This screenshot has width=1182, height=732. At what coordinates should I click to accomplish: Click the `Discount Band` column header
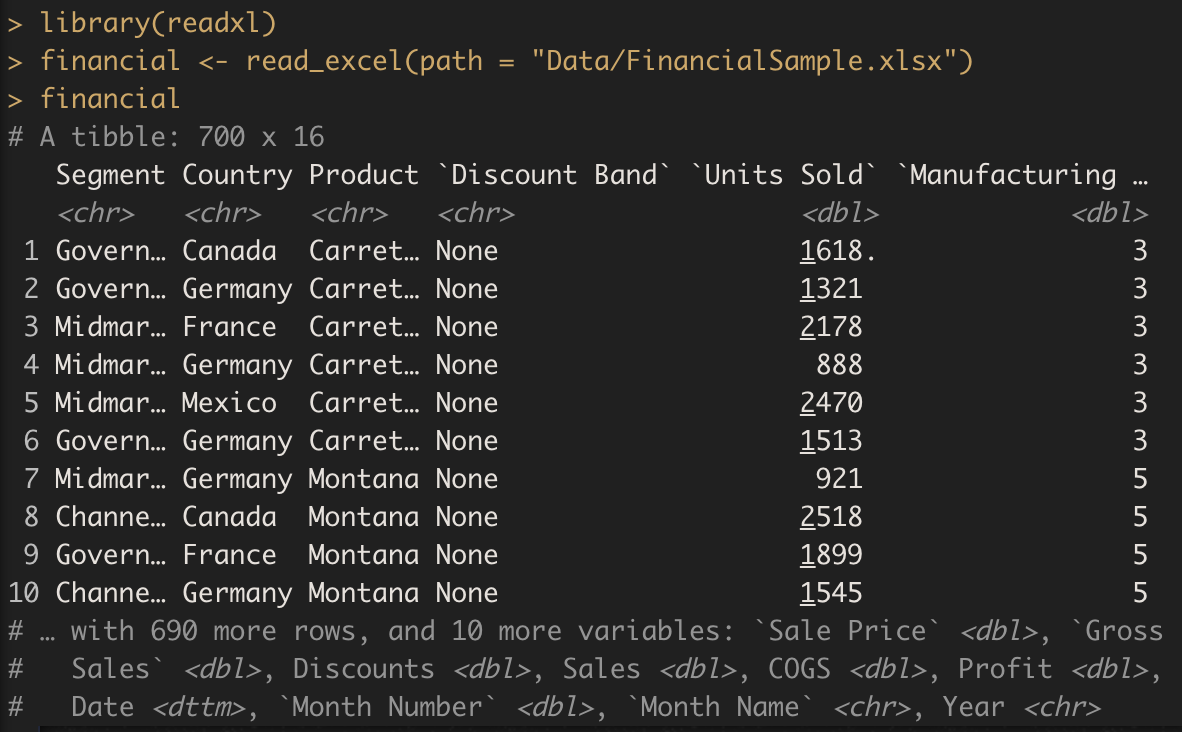pyautogui.click(x=553, y=175)
